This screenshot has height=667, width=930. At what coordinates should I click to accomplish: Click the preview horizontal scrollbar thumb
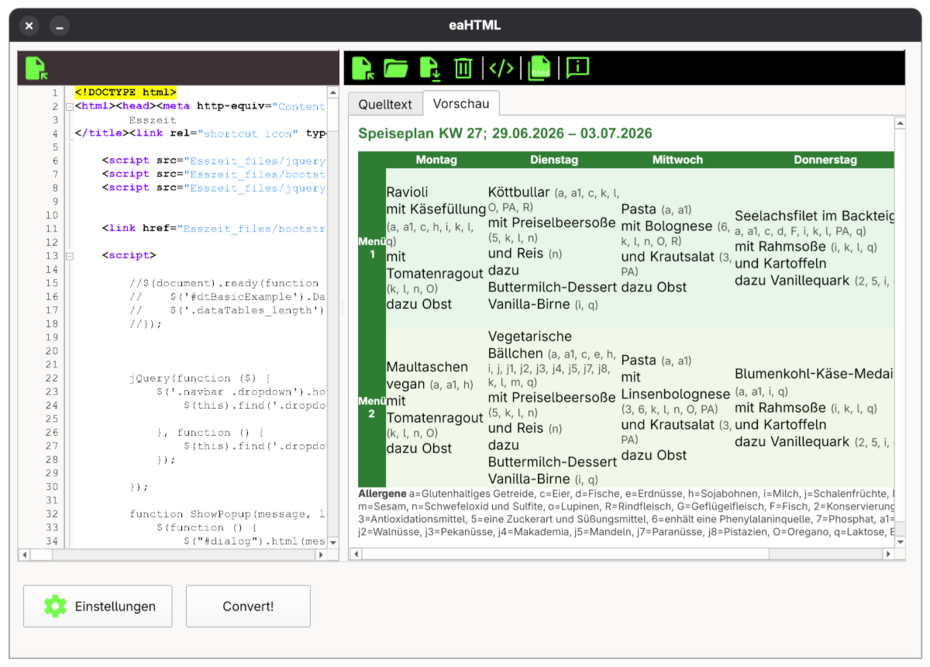tap(566, 554)
